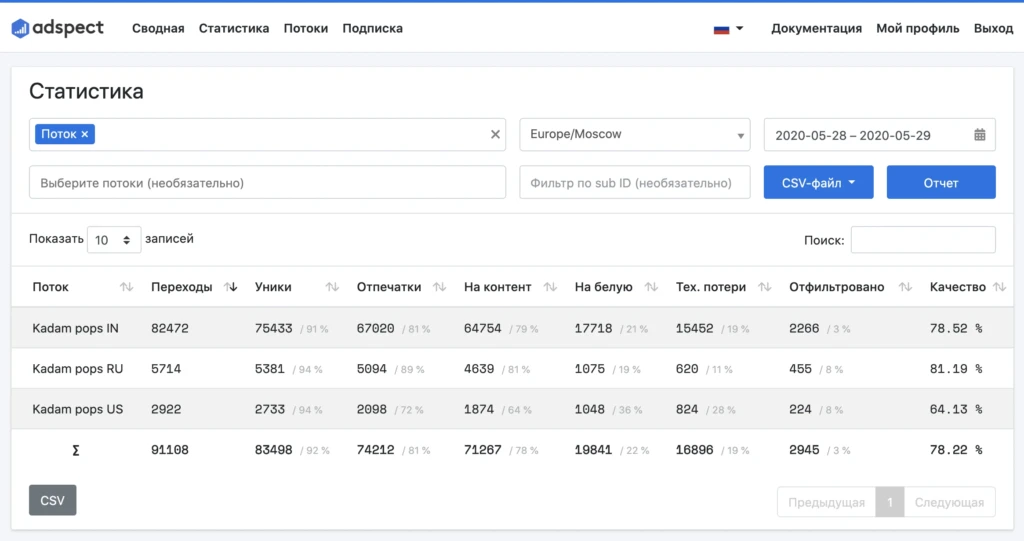Click the 16896 total Тех. потери value
Viewport: 1024px width, 541px height.
pyautogui.click(x=694, y=450)
